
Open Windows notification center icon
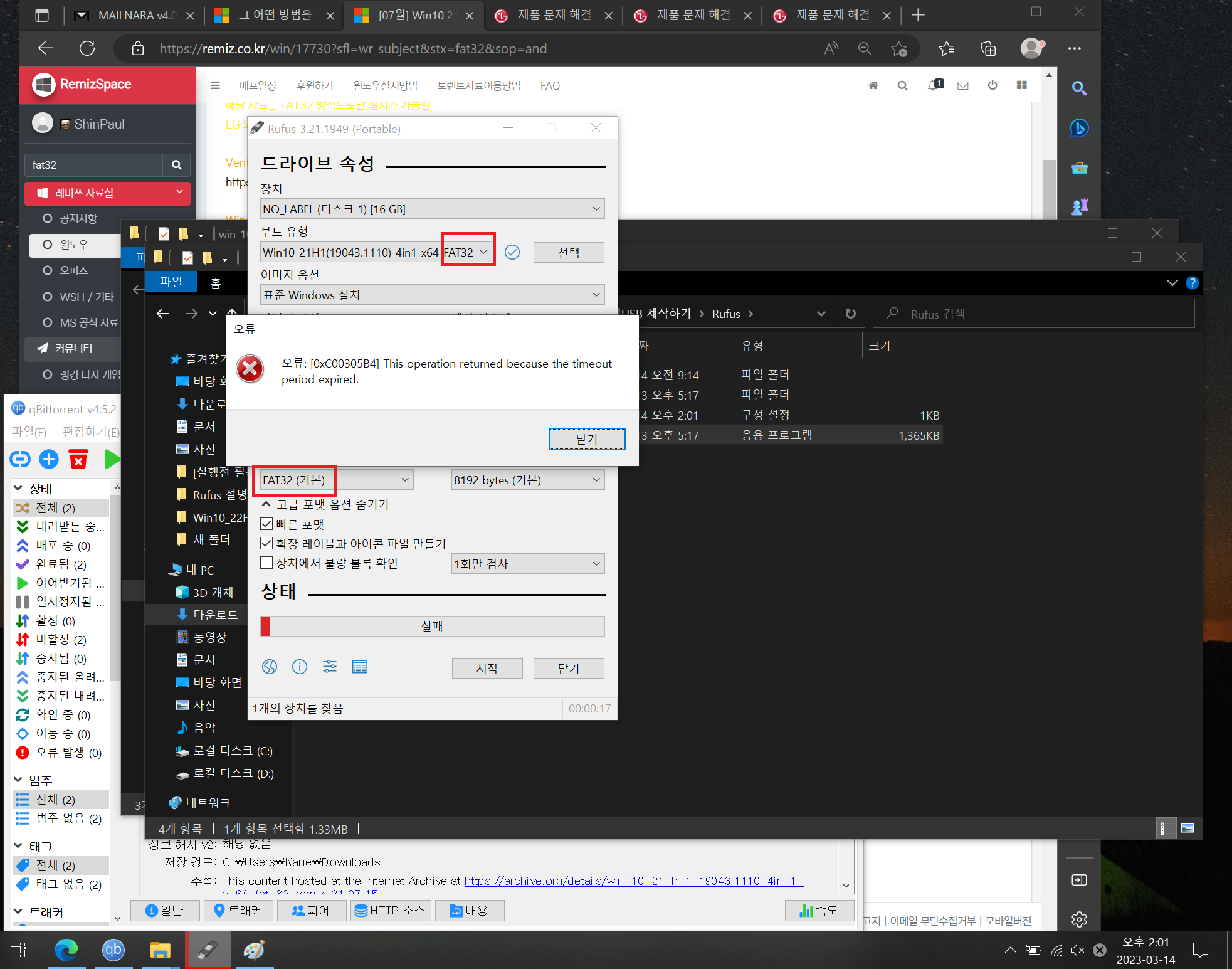(x=1201, y=950)
